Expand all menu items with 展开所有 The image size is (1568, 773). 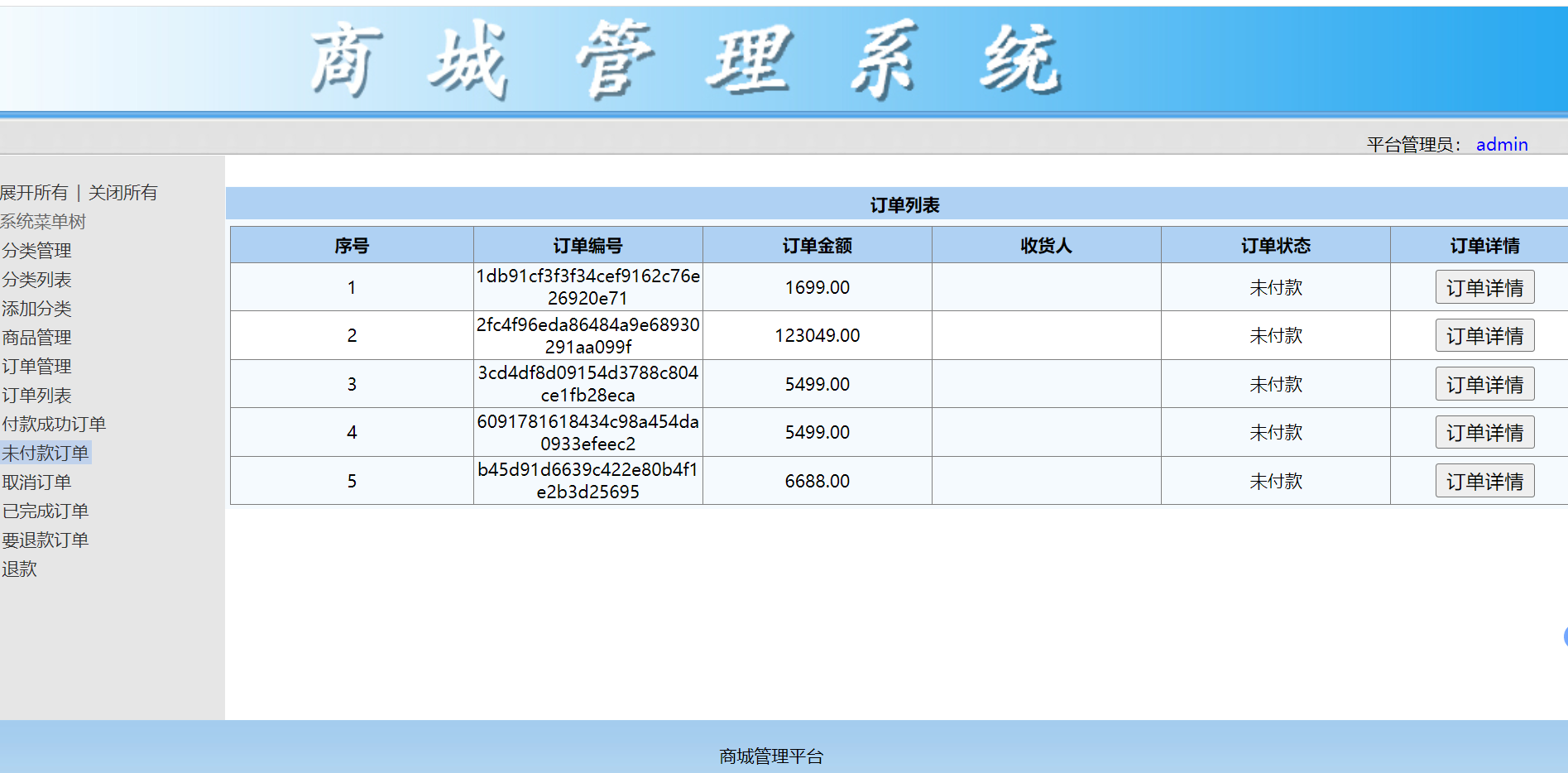pos(34,193)
